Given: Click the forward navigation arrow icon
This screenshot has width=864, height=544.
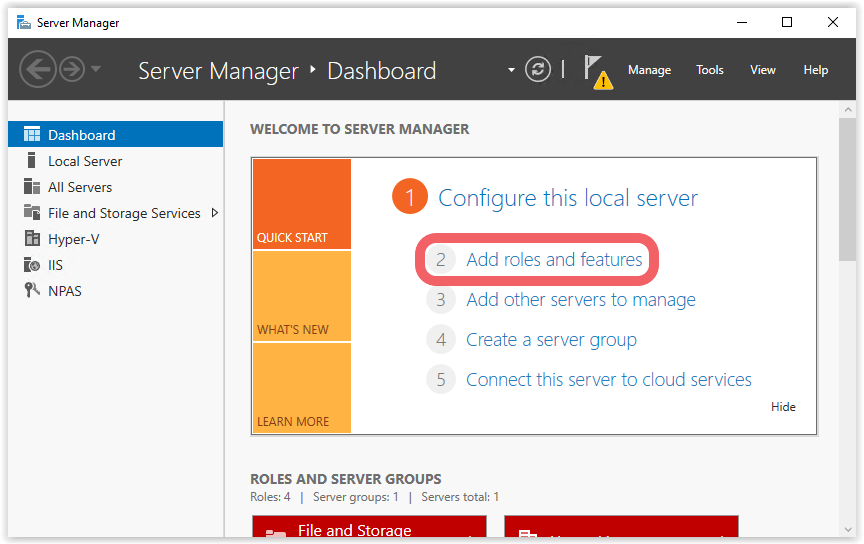Looking at the screenshot, I should tap(72, 69).
